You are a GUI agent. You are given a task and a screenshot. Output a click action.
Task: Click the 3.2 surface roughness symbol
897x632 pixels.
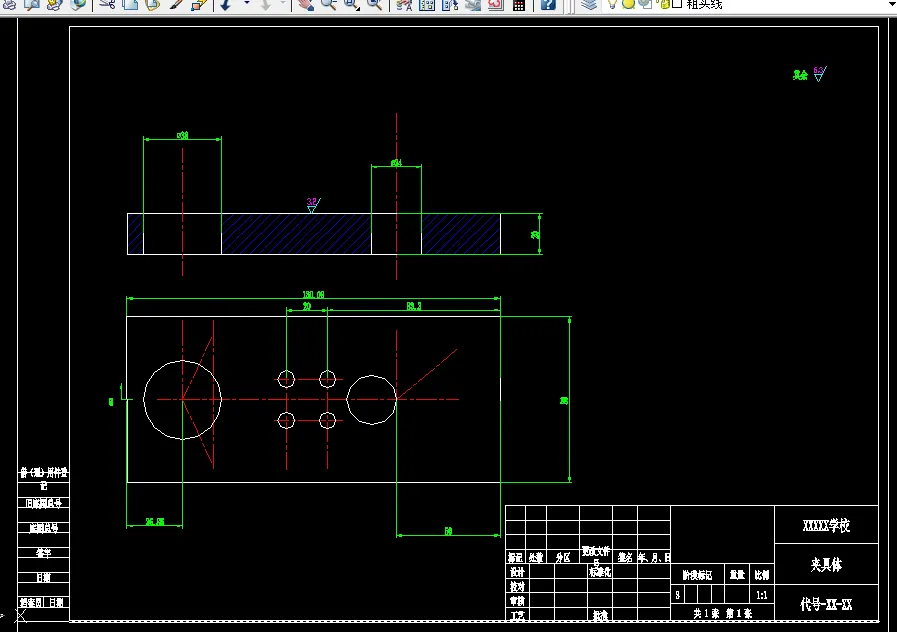pyautogui.click(x=313, y=205)
